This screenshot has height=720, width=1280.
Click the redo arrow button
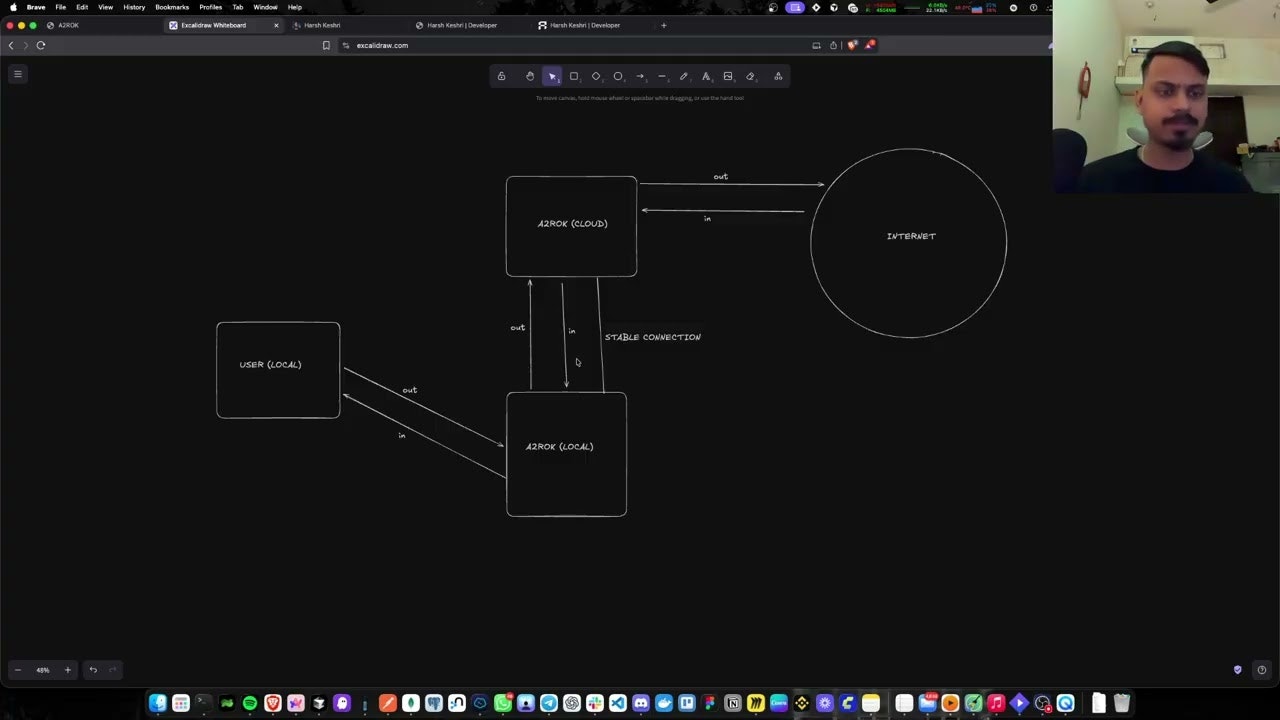pyautogui.click(x=112, y=670)
